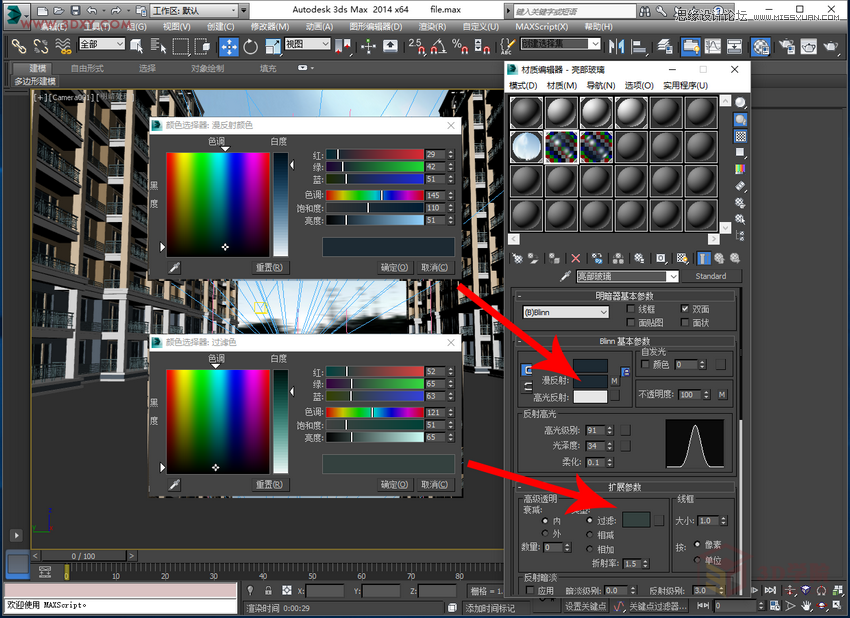Open the MAXScript(X) menu
850x618 pixels.
[x=541, y=27]
